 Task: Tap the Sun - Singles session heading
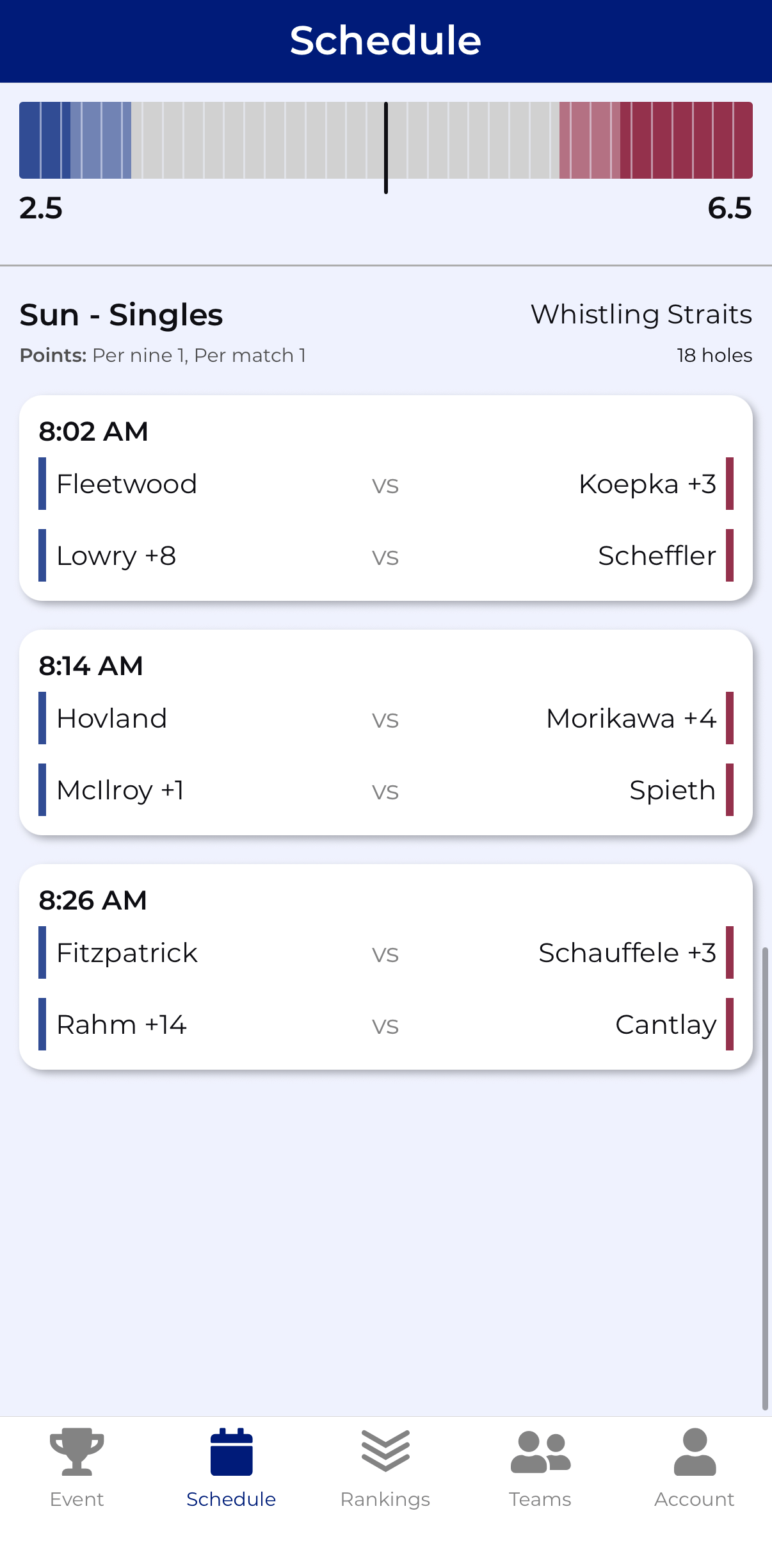[121, 315]
